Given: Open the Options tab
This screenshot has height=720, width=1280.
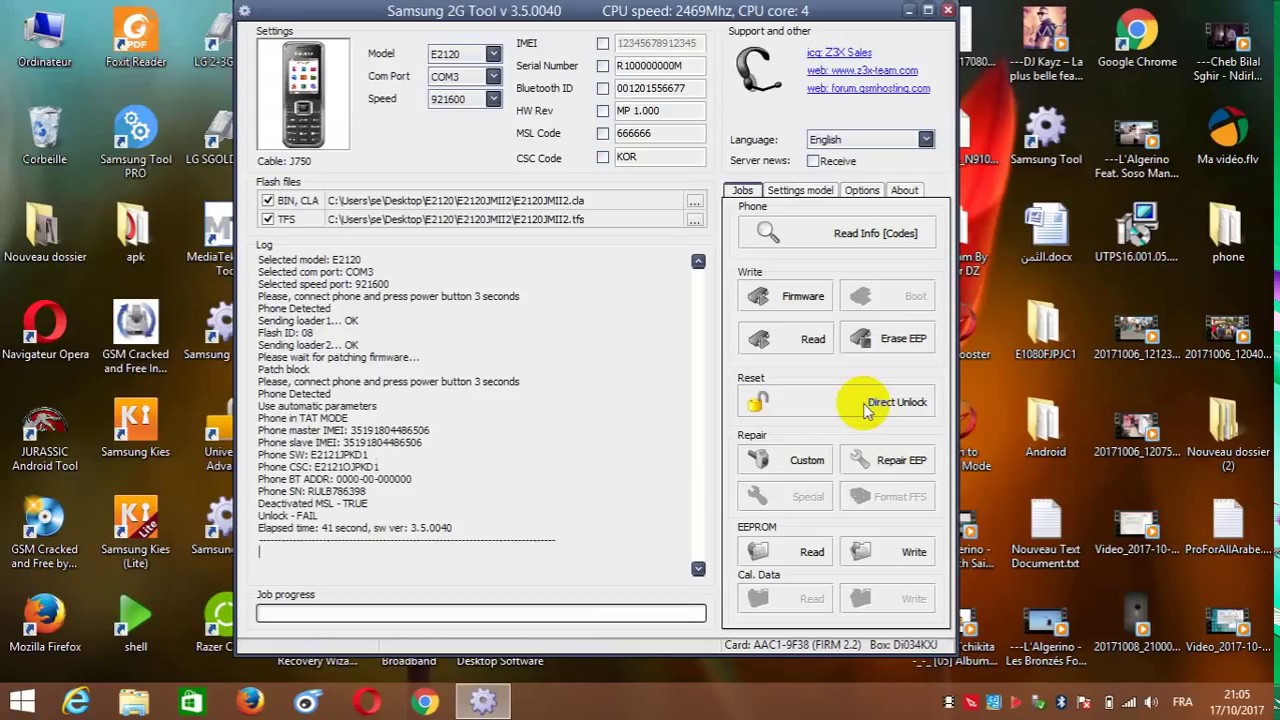Looking at the screenshot, I should coord(862,190).
